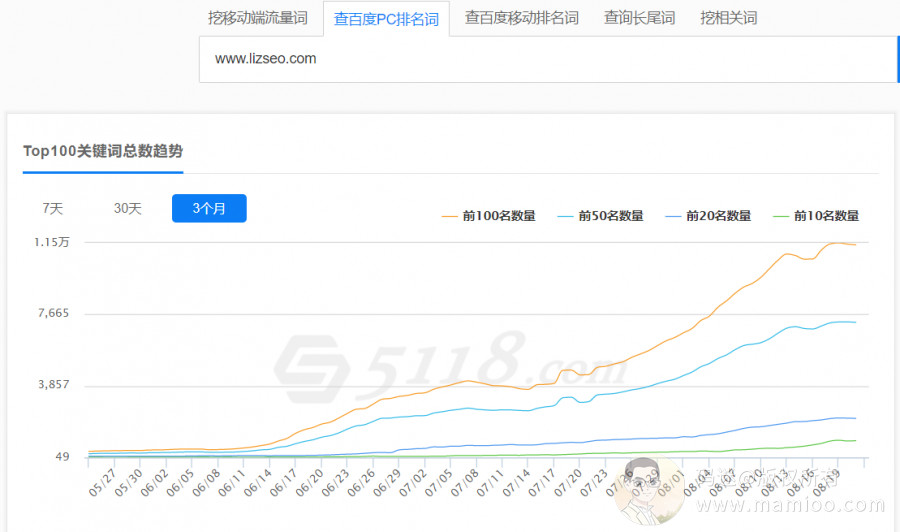This screenshot has height=532, width=900.
Task: Click the 7,665 y-axis value
Action: [51, 314]
